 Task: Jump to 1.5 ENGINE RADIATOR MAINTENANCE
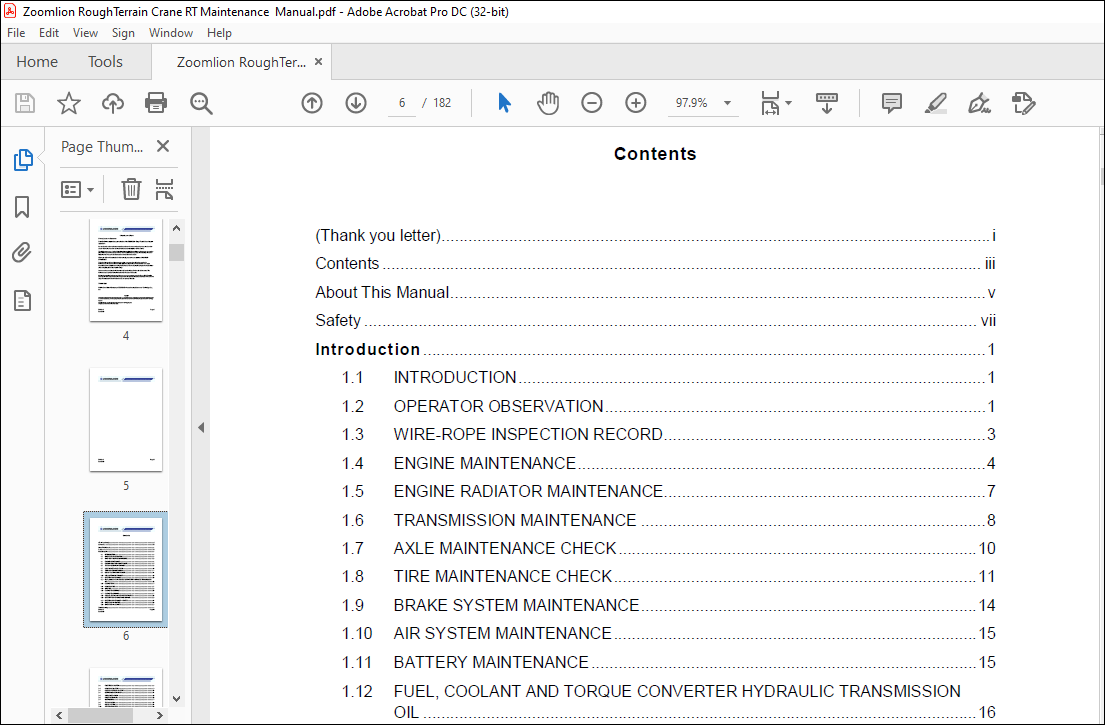(x=668, y=491)
